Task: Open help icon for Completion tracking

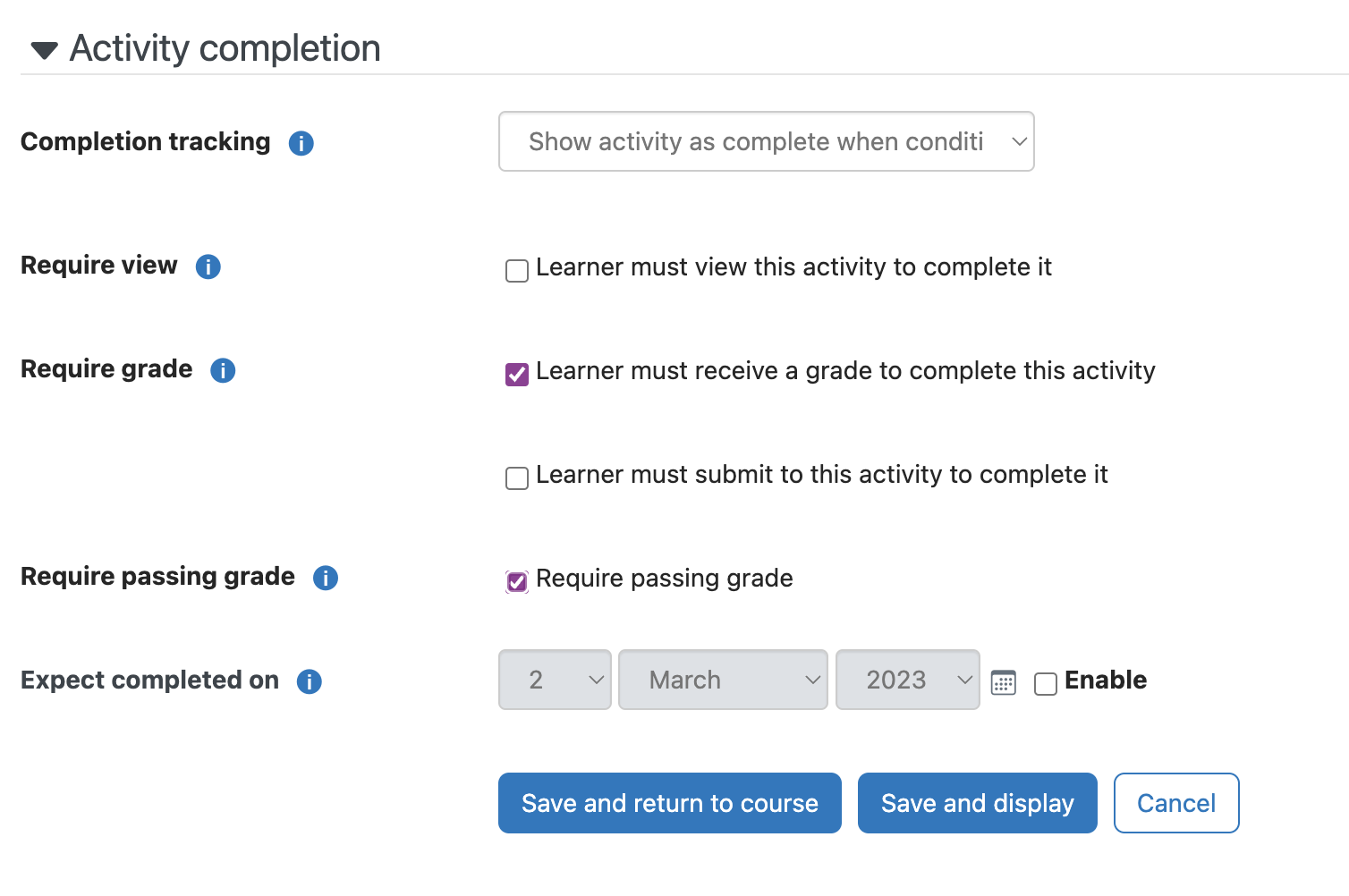Action: (301, 143)
